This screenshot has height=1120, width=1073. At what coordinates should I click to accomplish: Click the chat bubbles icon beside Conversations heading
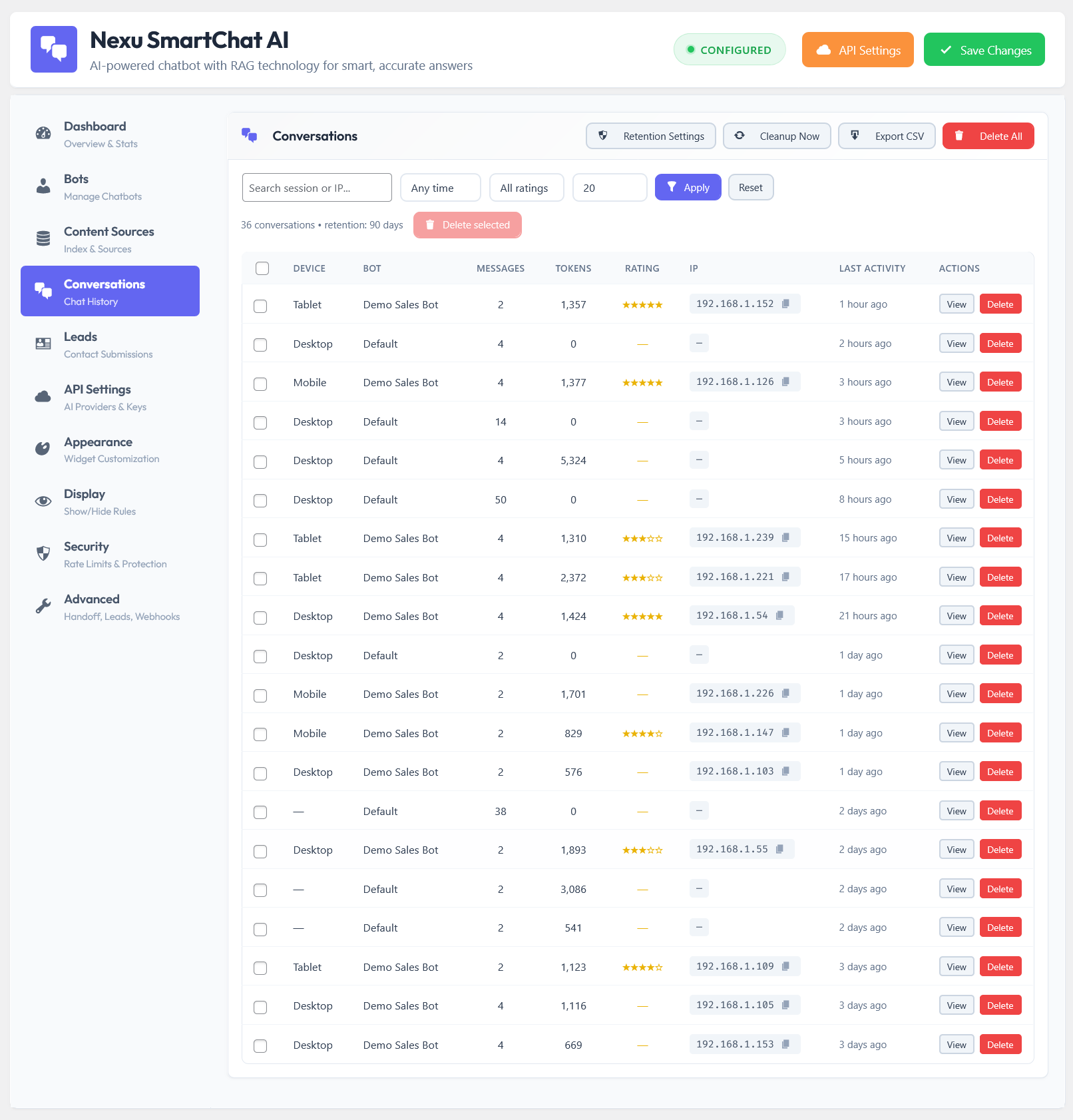[250, 135]
